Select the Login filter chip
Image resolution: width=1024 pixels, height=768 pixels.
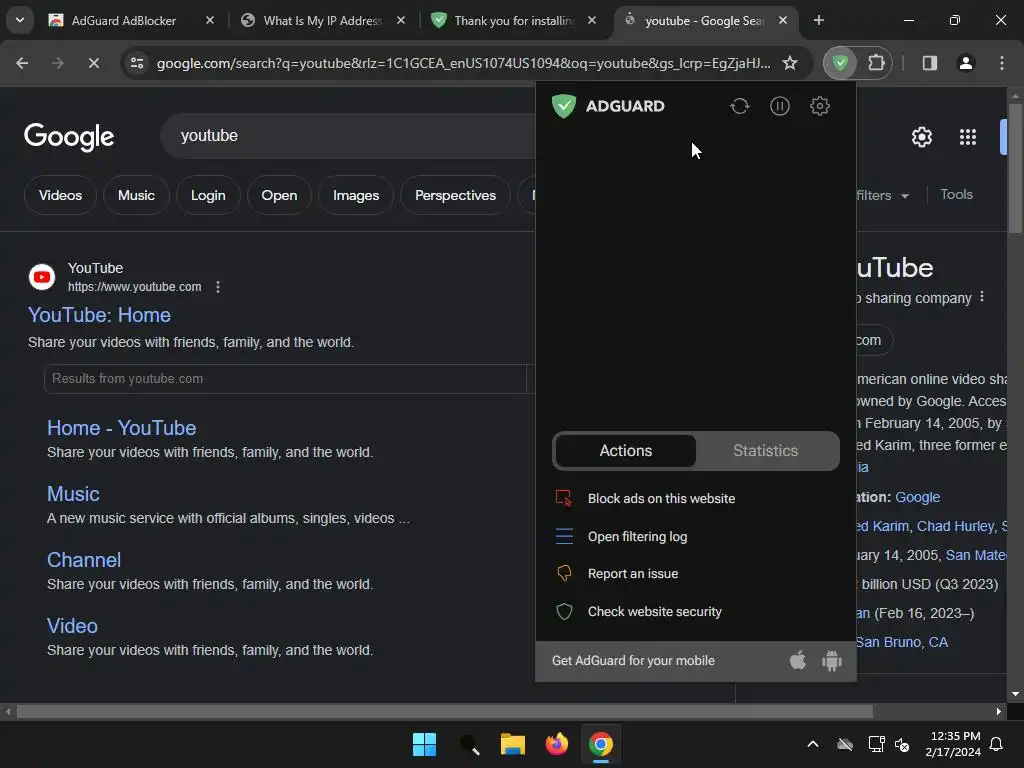(208, 195)
